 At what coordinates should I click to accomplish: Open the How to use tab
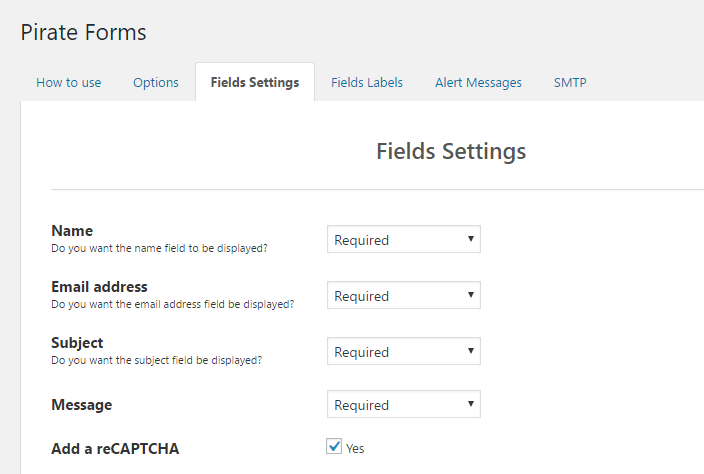pos(68,82)
